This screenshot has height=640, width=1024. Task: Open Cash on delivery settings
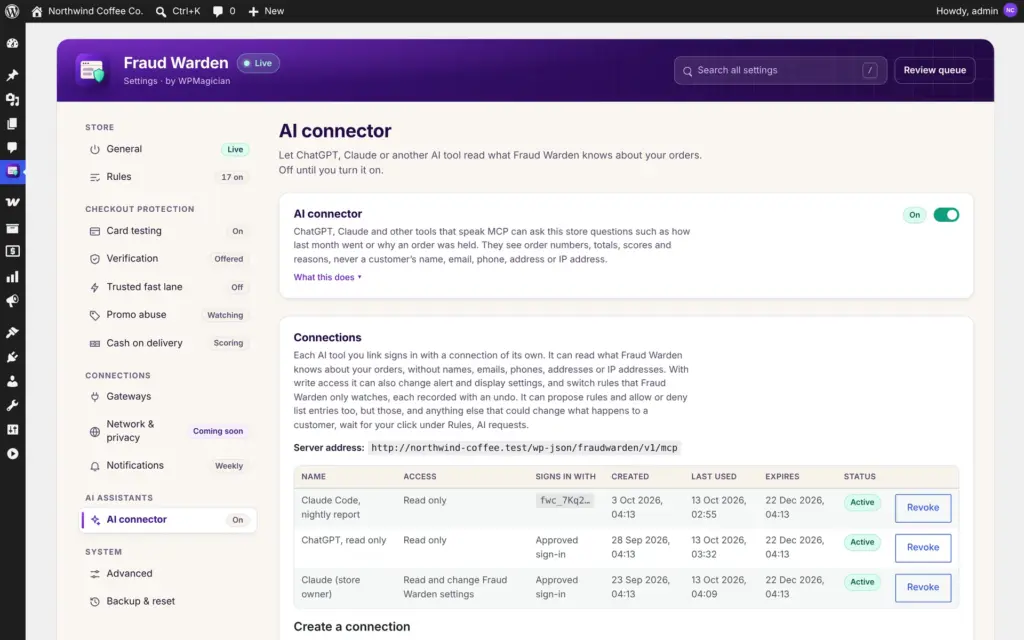168,343
